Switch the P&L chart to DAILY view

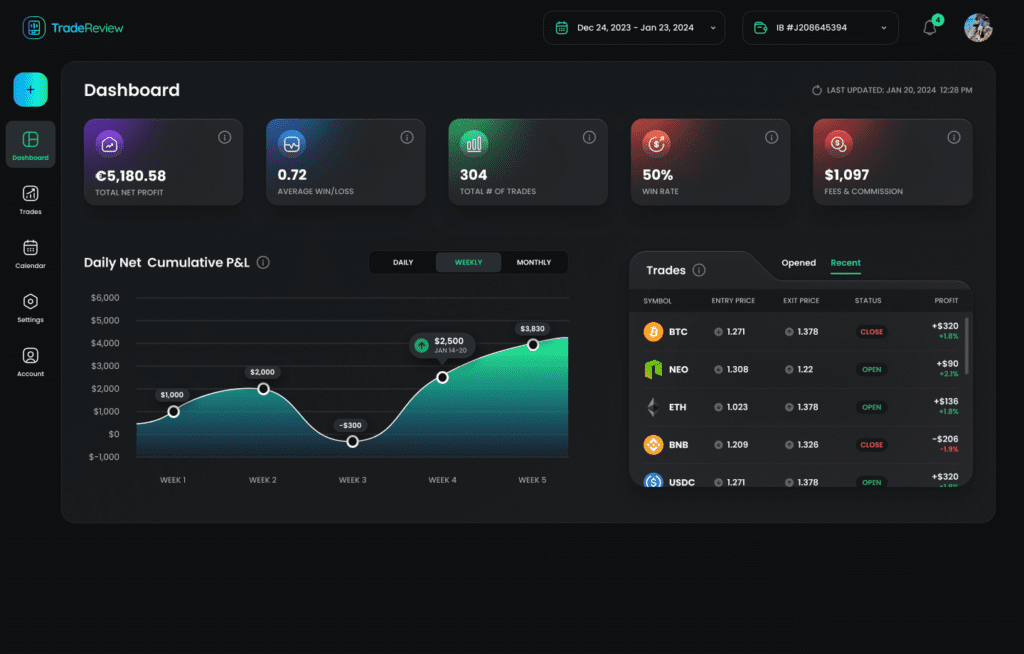403,262
